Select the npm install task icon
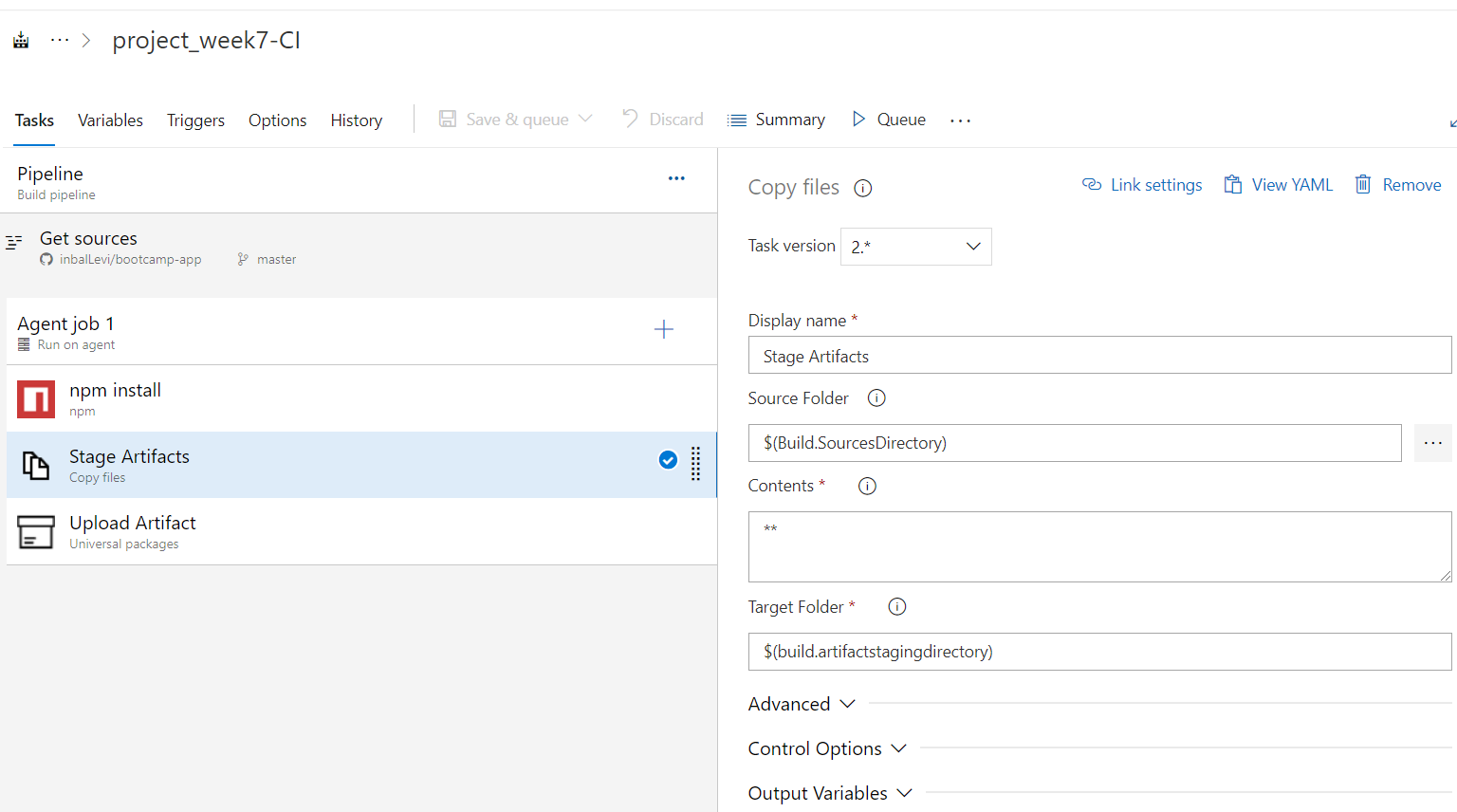The image size is (1457, 812). 35,398
